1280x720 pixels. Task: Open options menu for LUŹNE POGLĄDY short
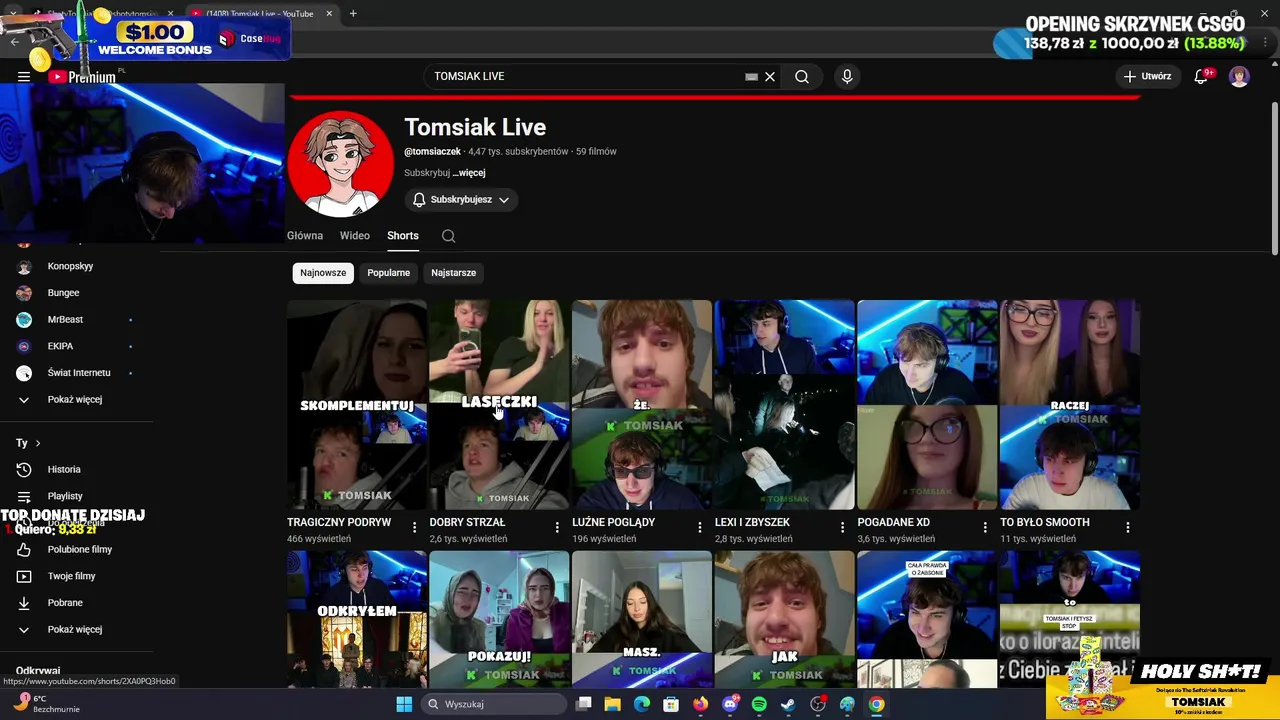pos(699,527)
